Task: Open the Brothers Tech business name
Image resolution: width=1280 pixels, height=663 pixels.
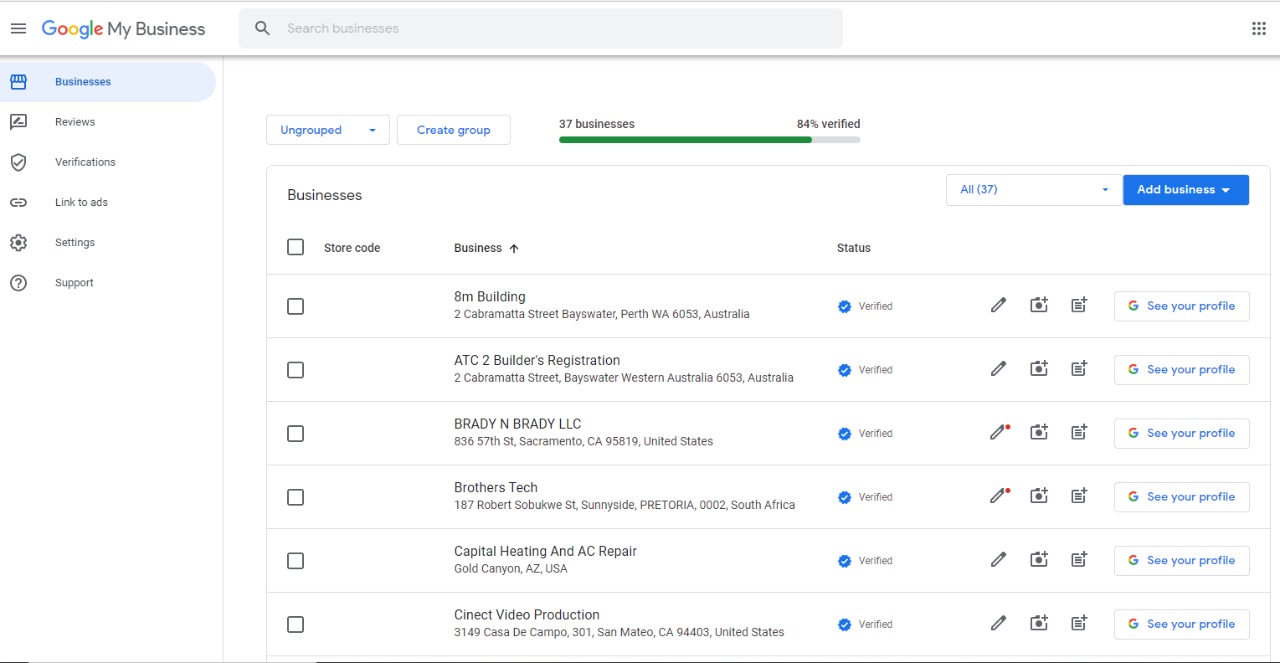Action: click(x=496, y=488)
